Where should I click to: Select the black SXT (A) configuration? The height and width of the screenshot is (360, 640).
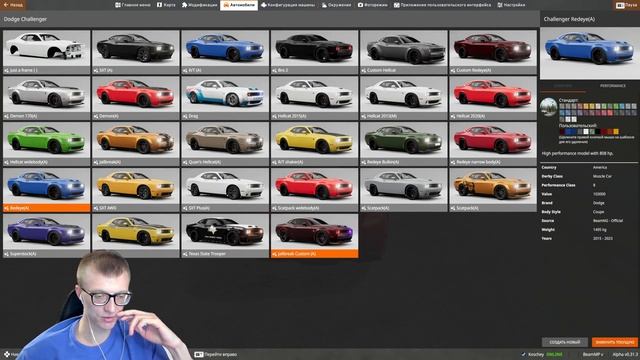[136, 52]
